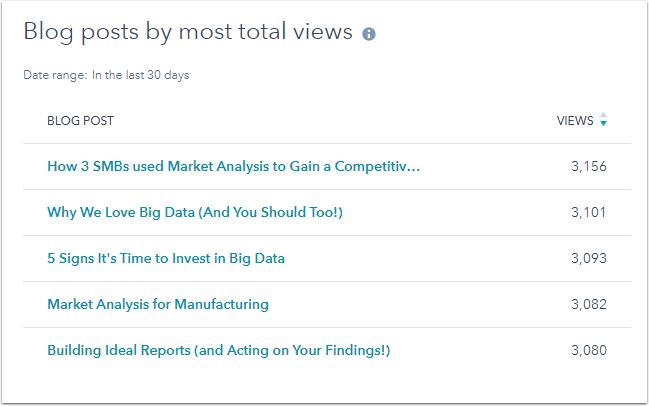Open Market Analysis for Manufacturing post
Screen dimensions: 649x406
click(x=158, y=304)
